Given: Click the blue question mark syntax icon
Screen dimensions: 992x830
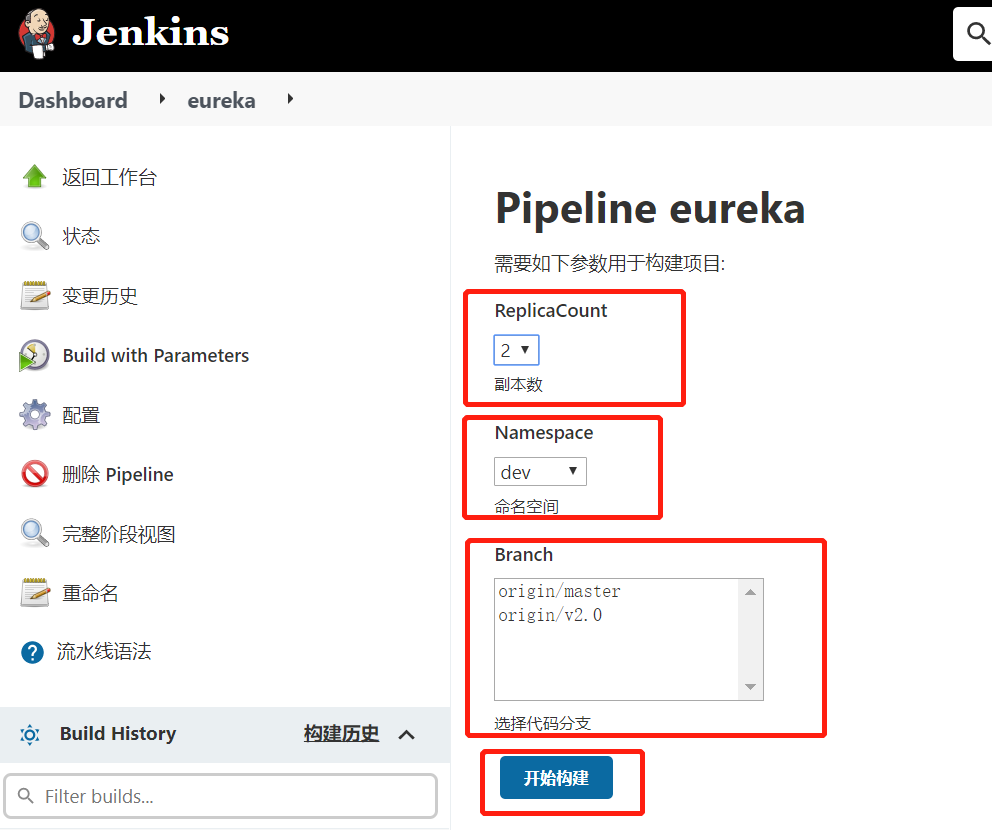Looking at the screenshot, I should tap(33, 653).
